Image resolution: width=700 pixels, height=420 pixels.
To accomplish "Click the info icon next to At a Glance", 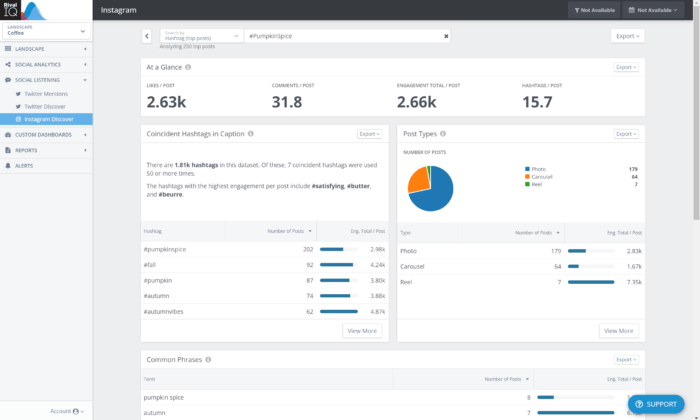I will coord(188,67).
